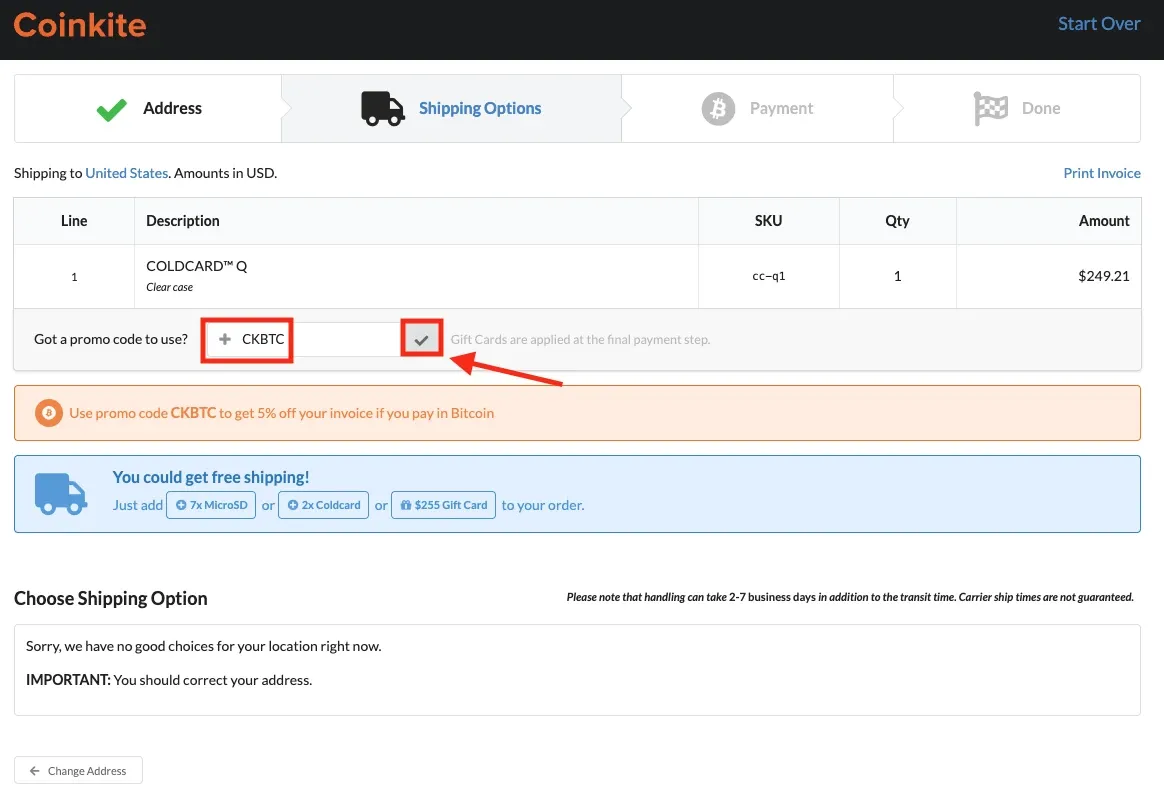Select the Shipping Options step tab
The height and width of the screenshot is (808, 1164).
click(x=451, y=108)
